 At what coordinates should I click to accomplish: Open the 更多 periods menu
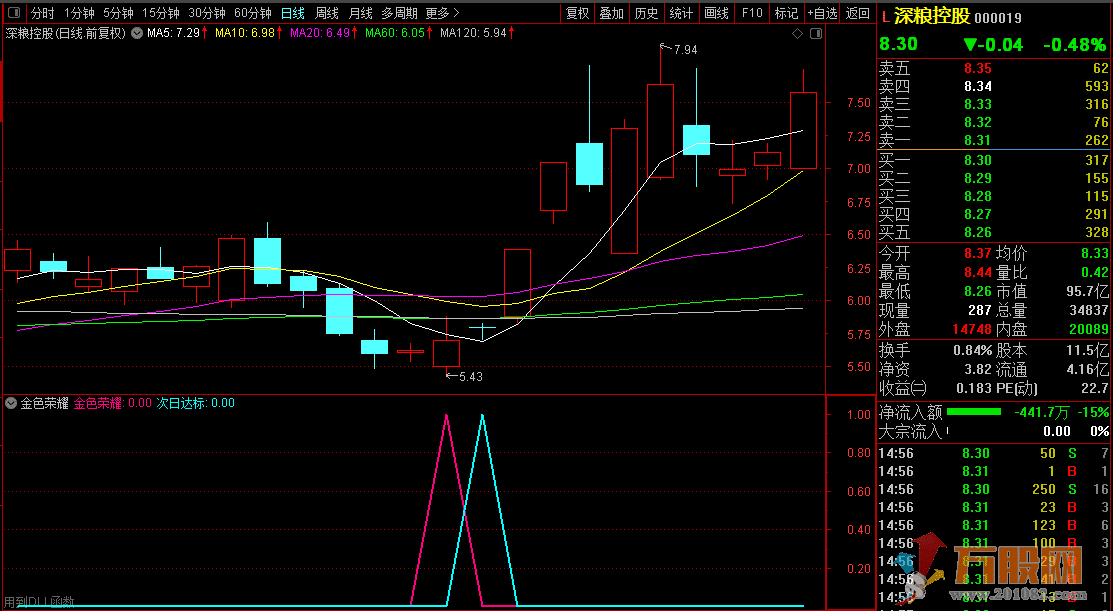442,14
